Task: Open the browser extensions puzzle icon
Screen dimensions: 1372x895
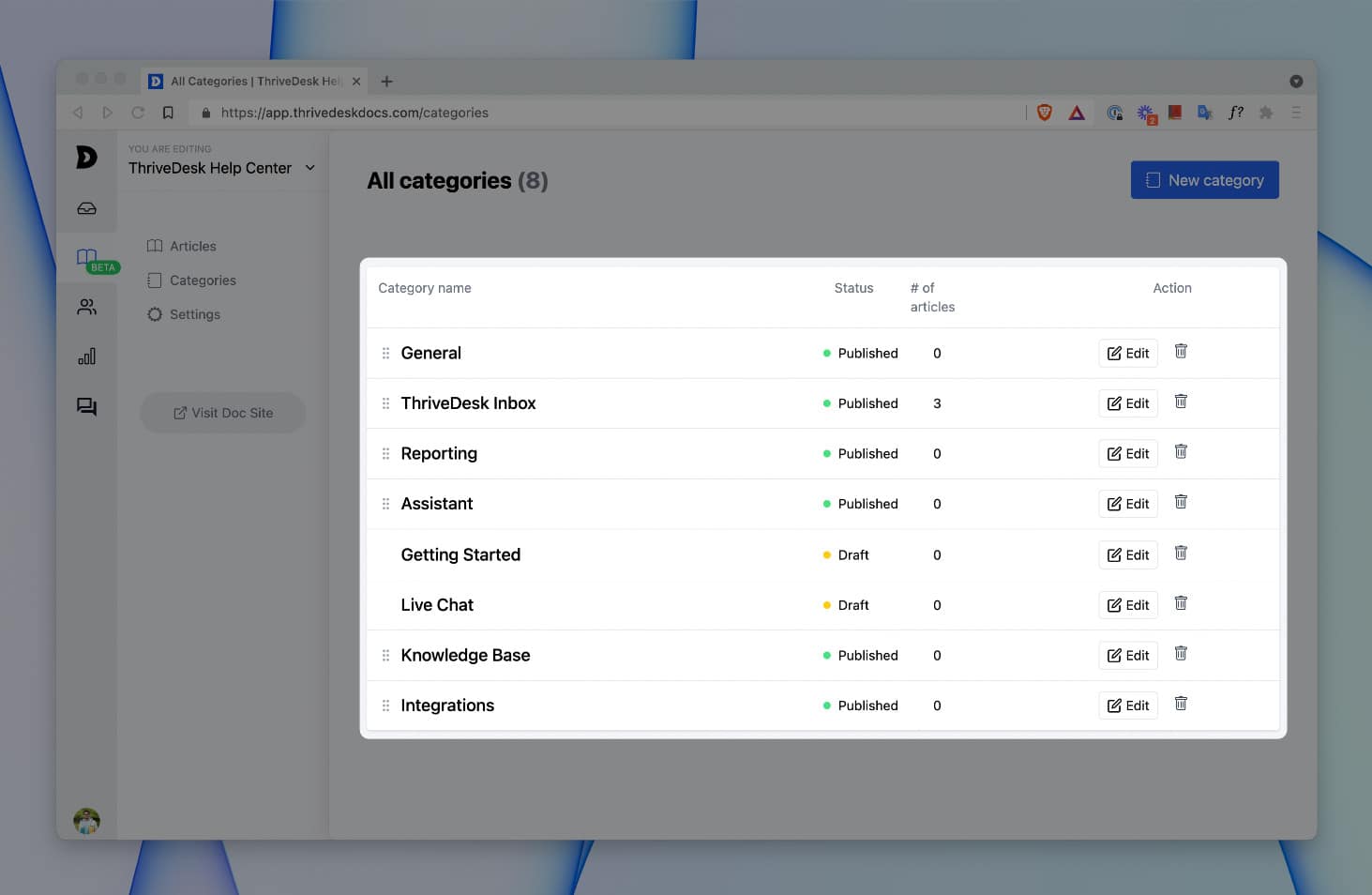Action: click(1266, 113)
